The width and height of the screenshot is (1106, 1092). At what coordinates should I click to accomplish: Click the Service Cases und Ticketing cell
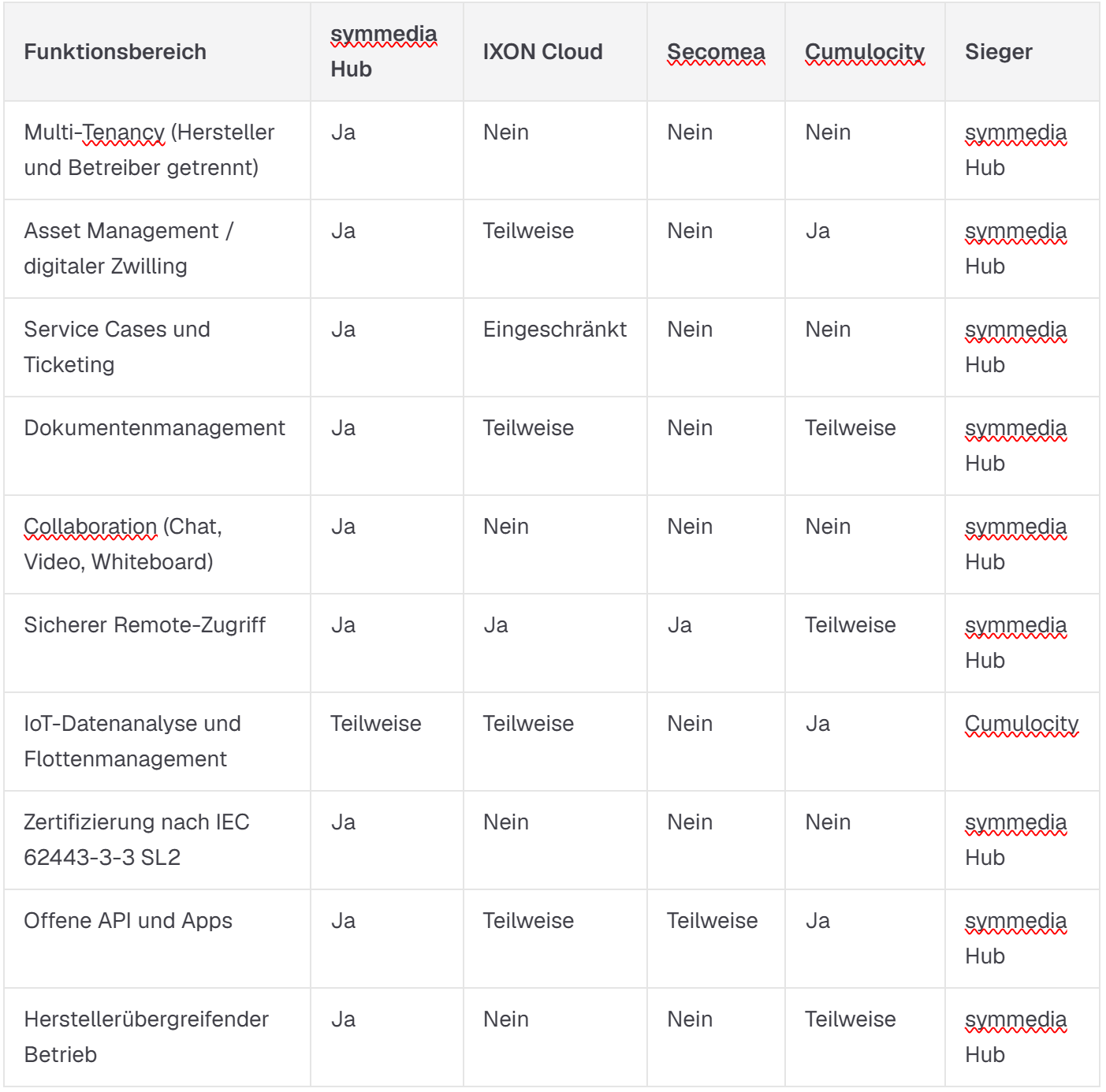[x=157, y=347]
